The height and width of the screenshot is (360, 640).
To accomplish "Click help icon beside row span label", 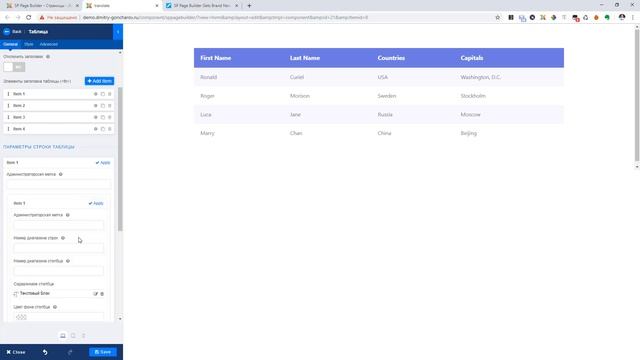I will click(x=63, y=238).
